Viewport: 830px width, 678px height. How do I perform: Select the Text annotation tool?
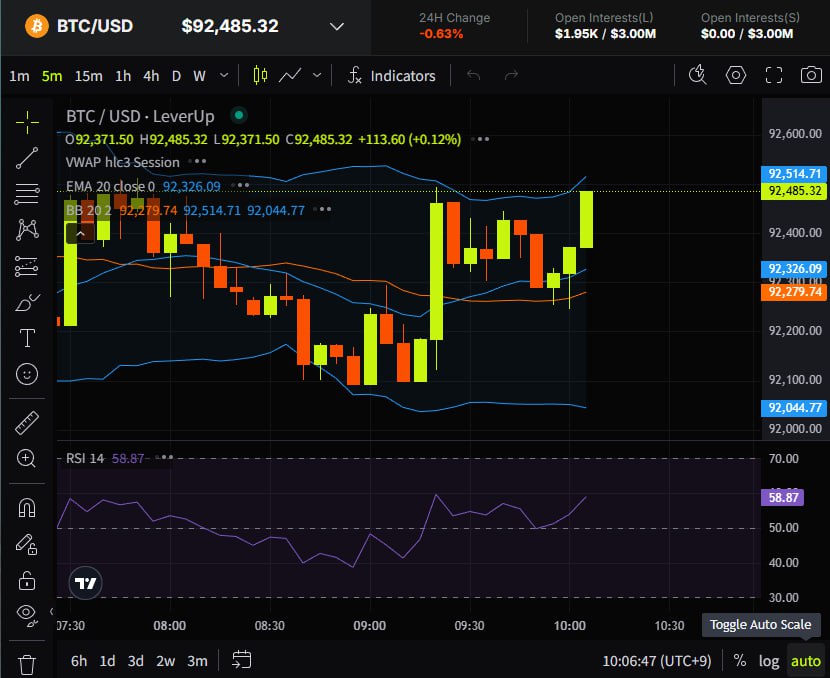[27, 338]
